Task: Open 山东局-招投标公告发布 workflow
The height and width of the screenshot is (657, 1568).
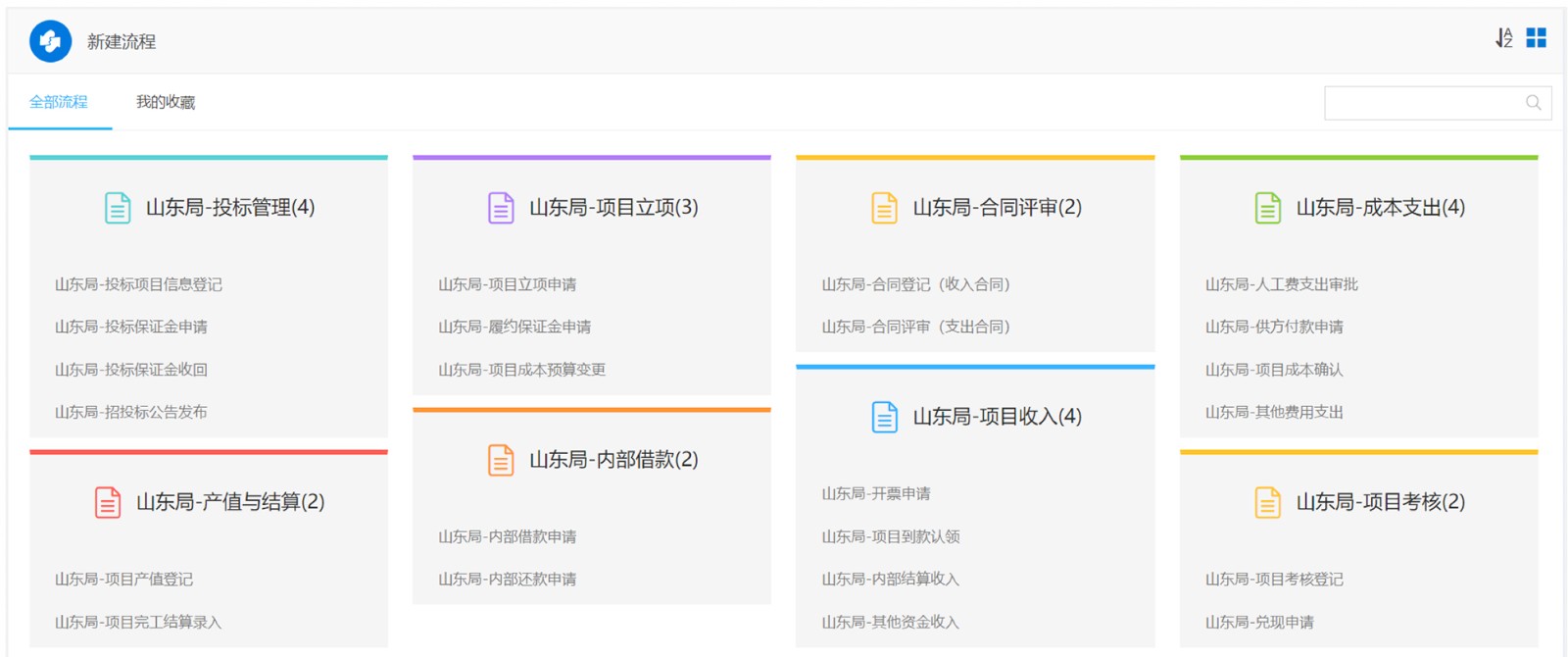Action: pos(131,412)
